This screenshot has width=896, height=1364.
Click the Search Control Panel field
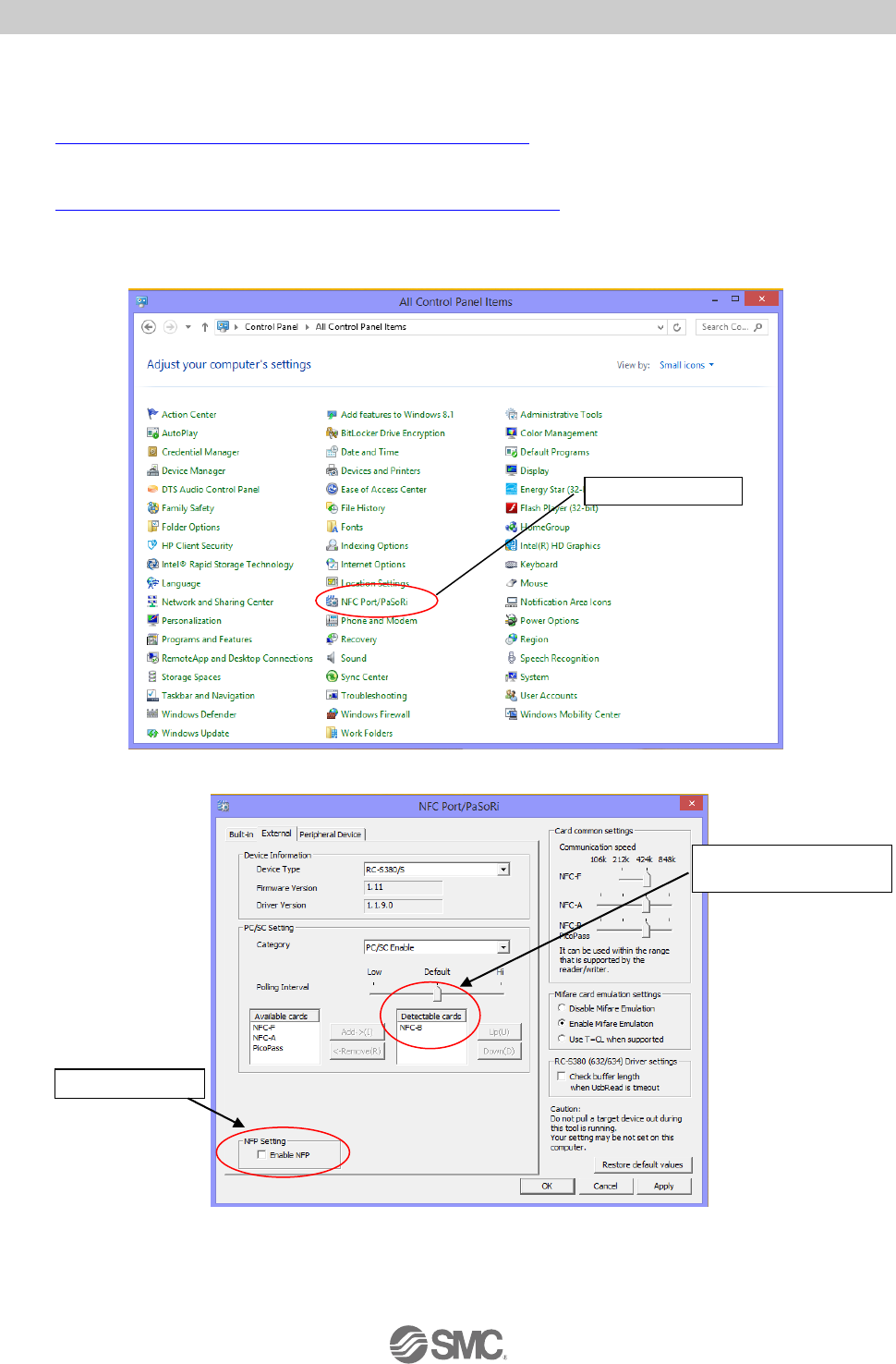(x=732, y=327)
